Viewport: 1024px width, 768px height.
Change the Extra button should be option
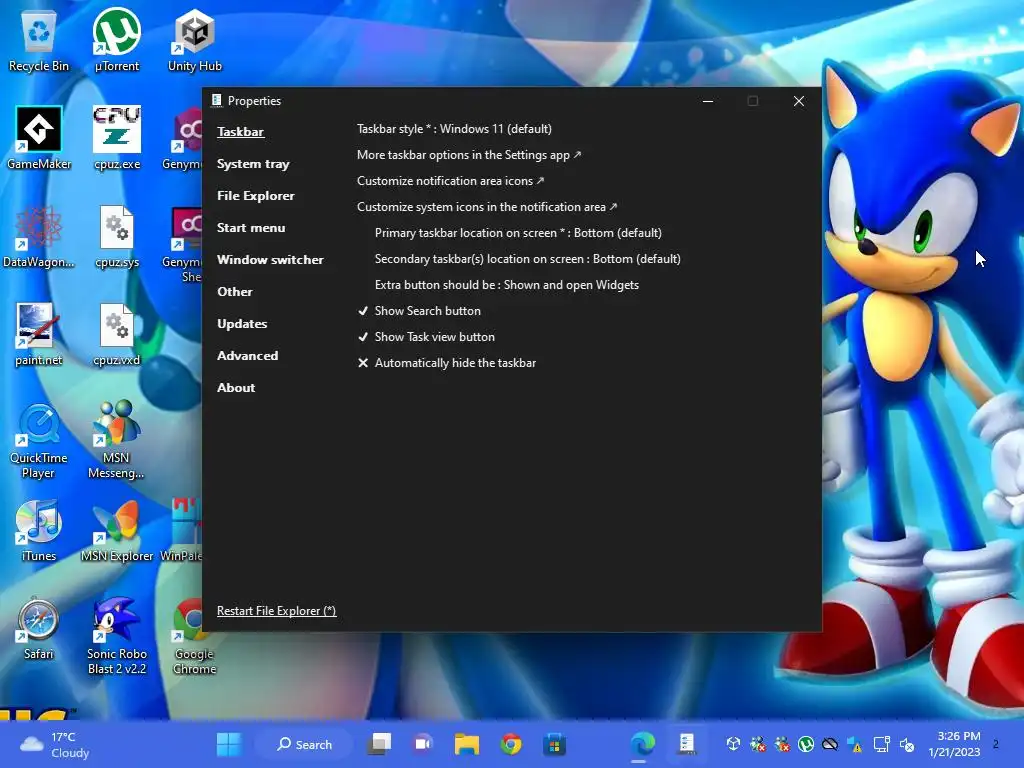click(507, 285)
